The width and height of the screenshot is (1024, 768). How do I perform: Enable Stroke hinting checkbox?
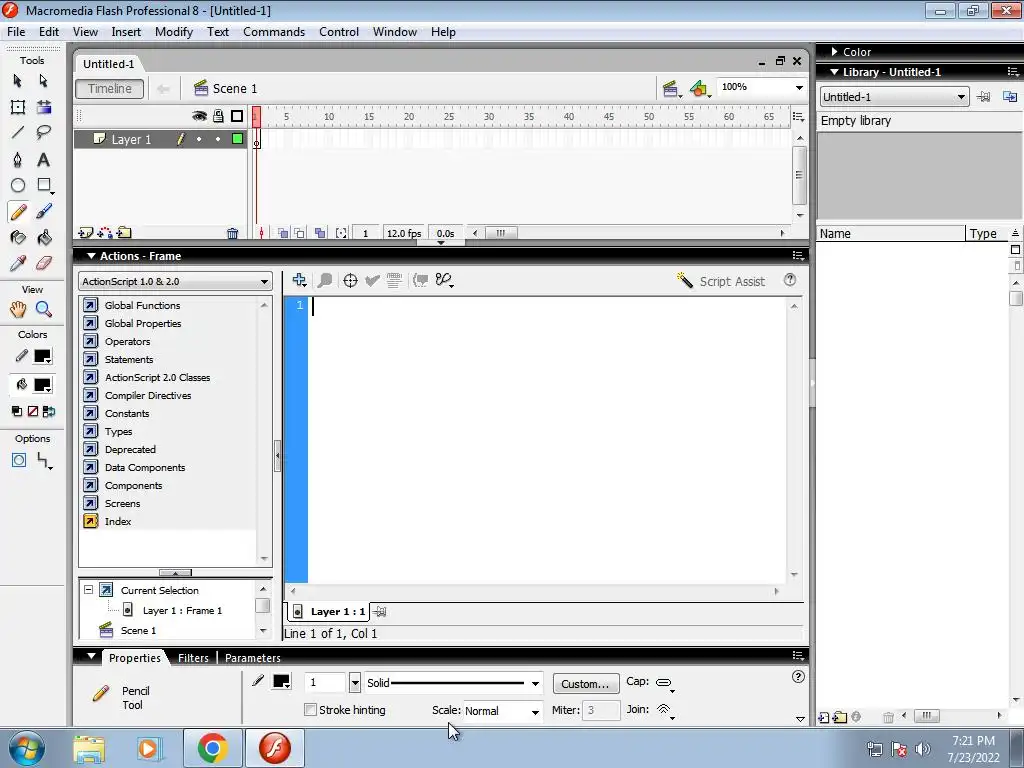(x=311, y=710)
